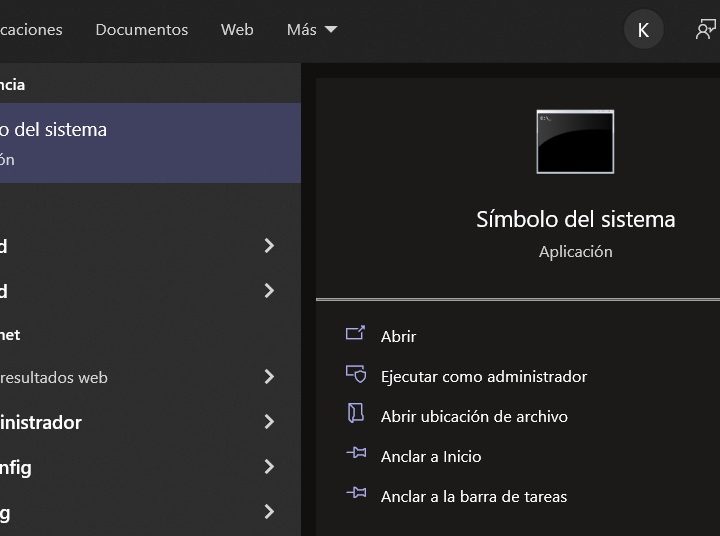Expand the Más dropdown menu

(312, 30)
